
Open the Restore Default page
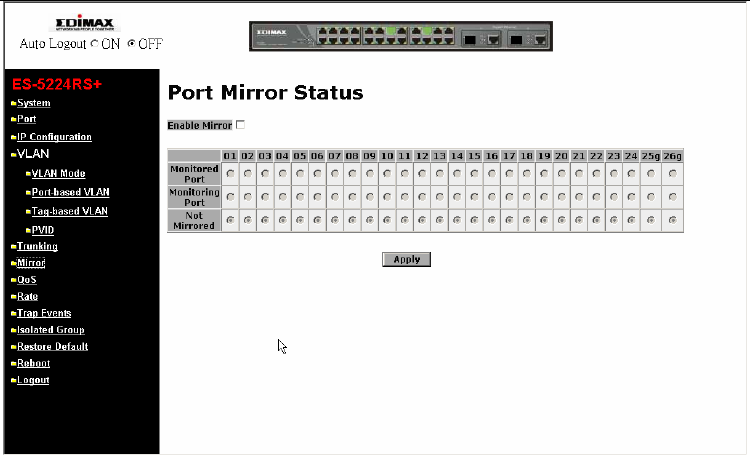53,346
